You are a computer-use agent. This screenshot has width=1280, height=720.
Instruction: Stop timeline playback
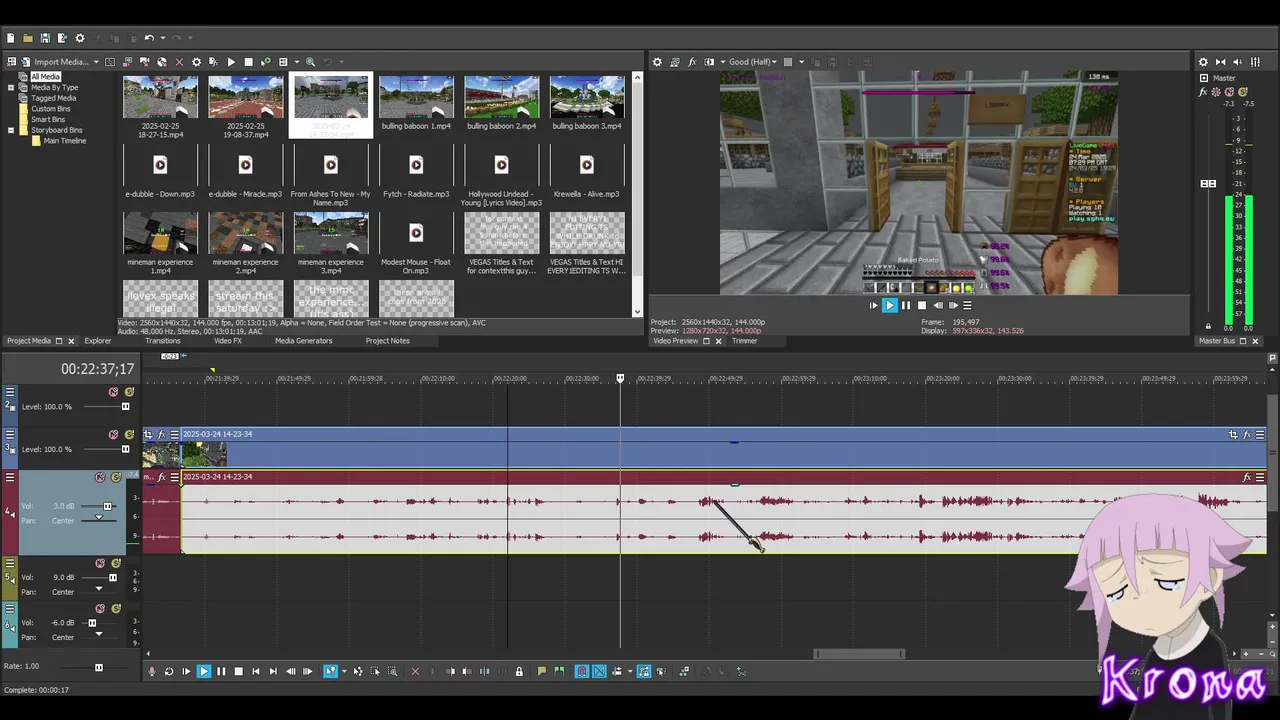pos(239,671)
